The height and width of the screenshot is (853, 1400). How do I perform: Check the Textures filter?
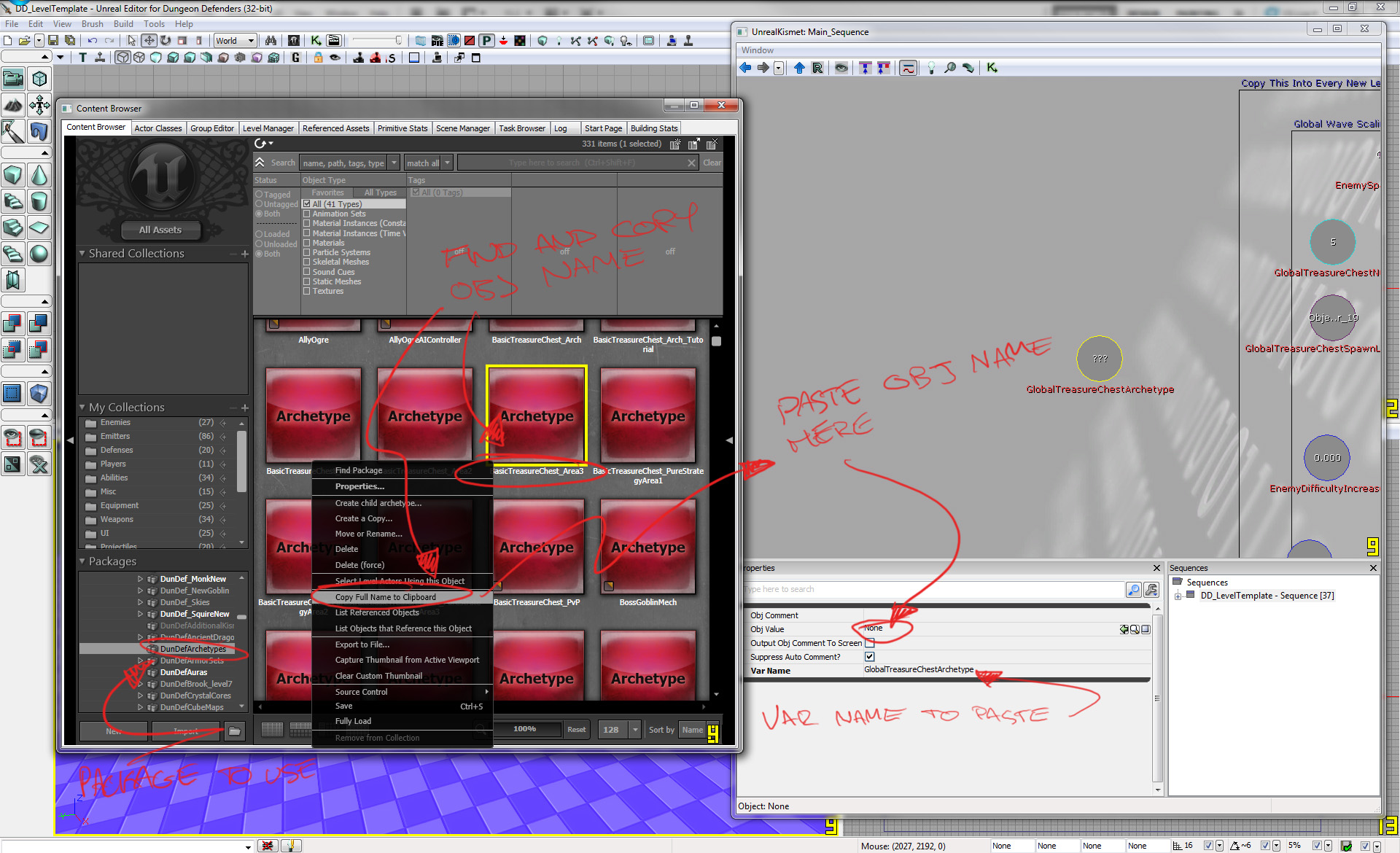point(307,291)
